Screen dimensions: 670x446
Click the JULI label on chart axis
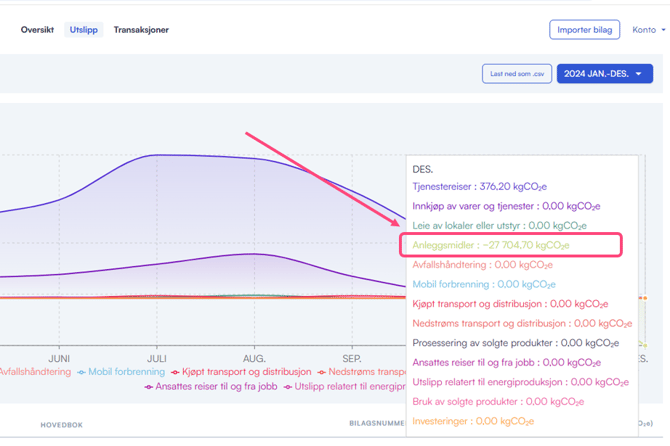pyautogui.click(x=157, y=356)
